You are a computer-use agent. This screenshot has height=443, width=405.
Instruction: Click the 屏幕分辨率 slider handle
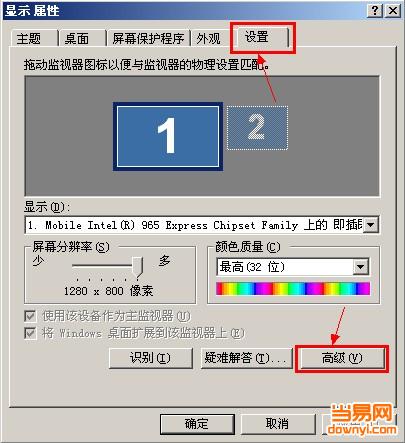point(138,267)
